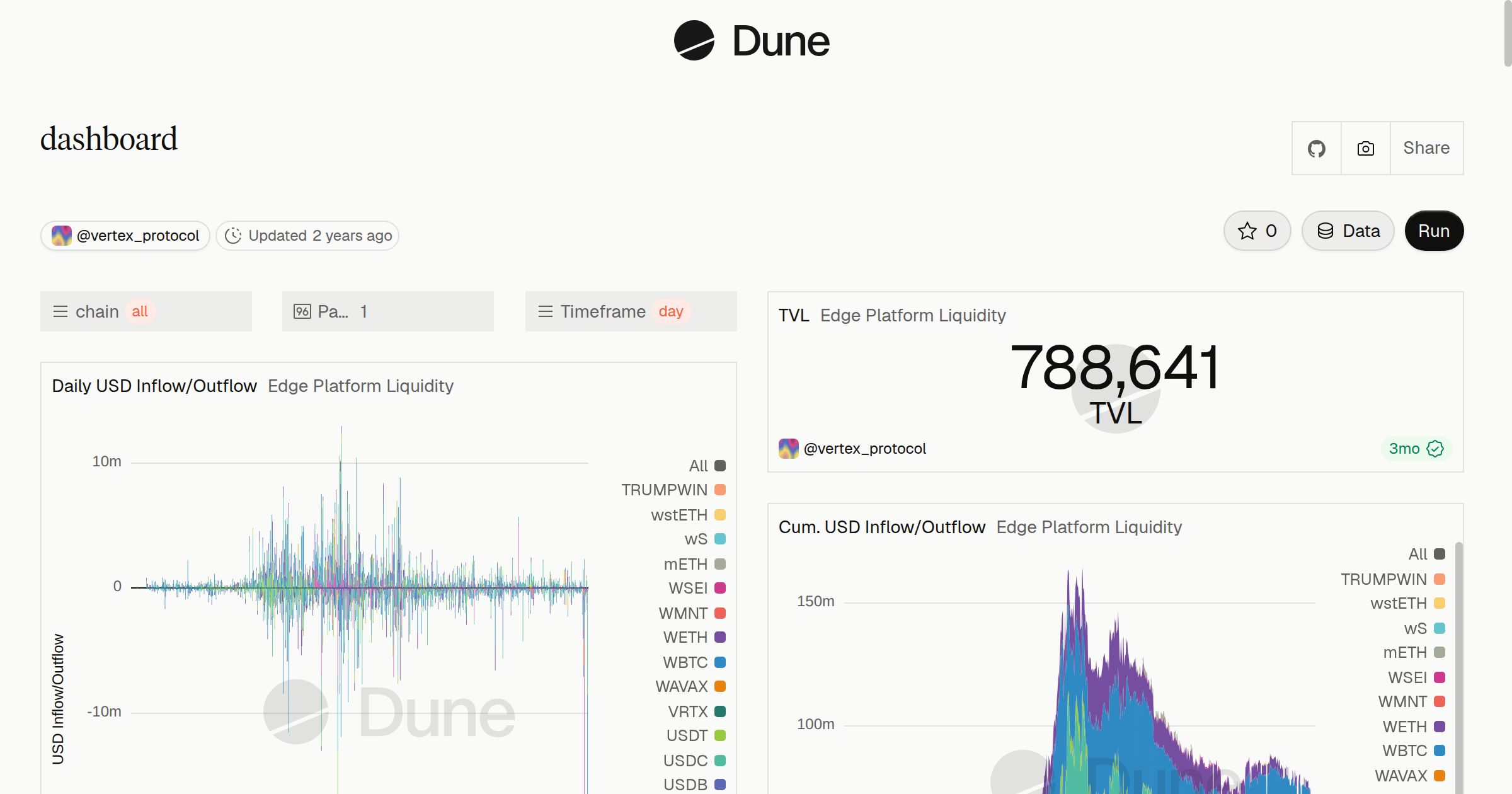Image resolution: width=1512 pixels, height=794 pixels.
Task: Toggle WBTC series in Cum. chart legend
Action: click(1414, 751)
